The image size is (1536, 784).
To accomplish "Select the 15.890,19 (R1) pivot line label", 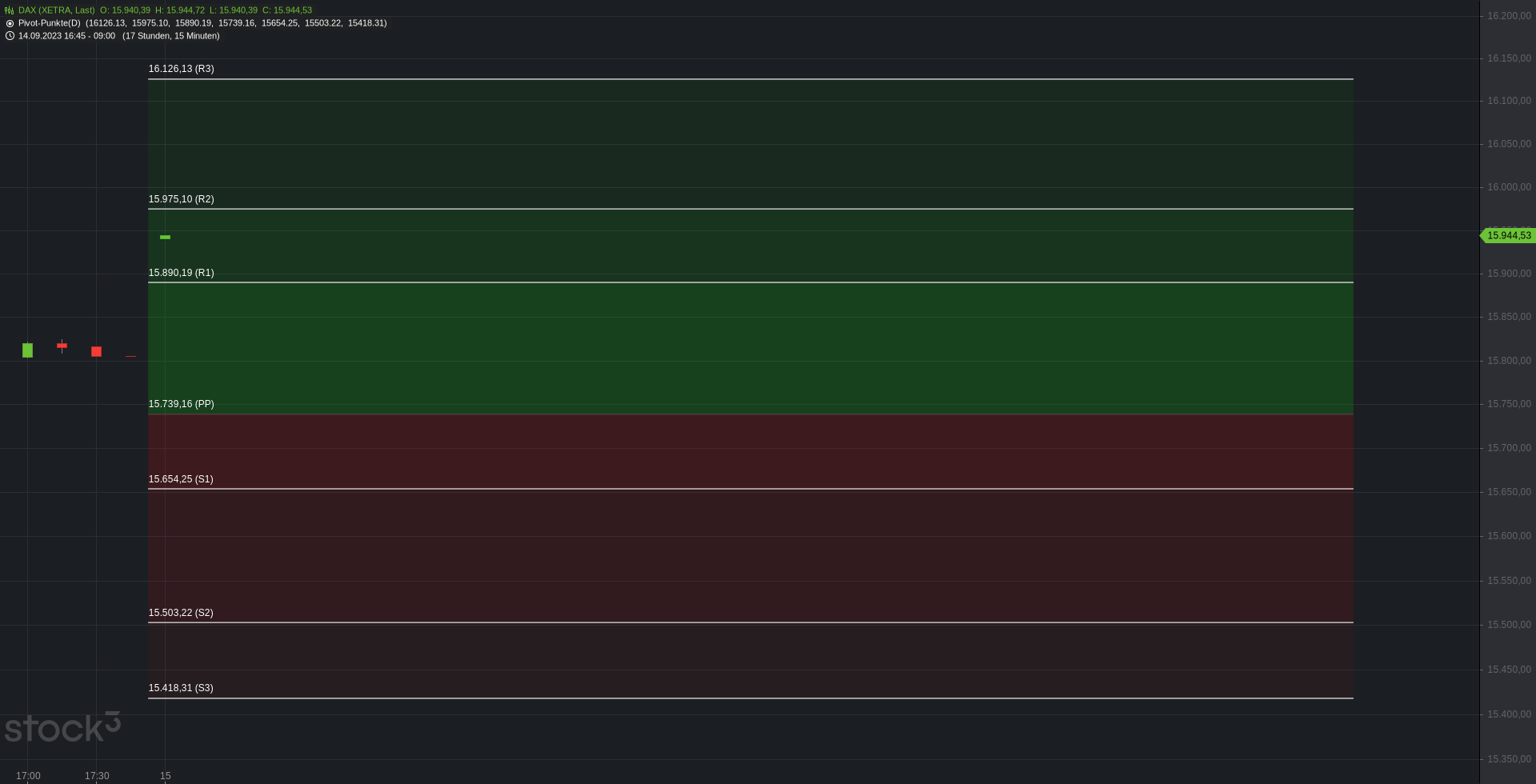I will coord(181,273).
